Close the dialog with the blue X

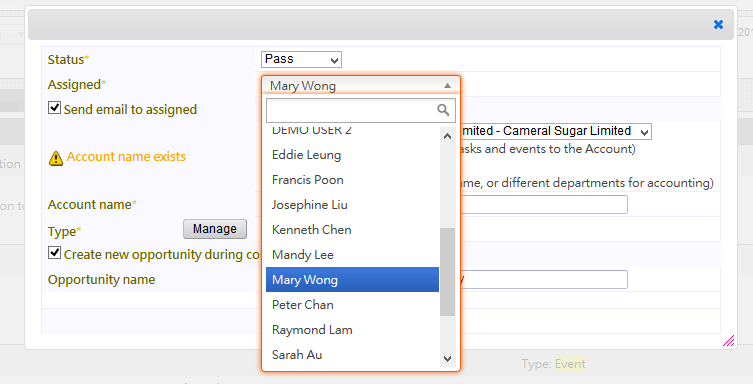[x=718, y=24]
